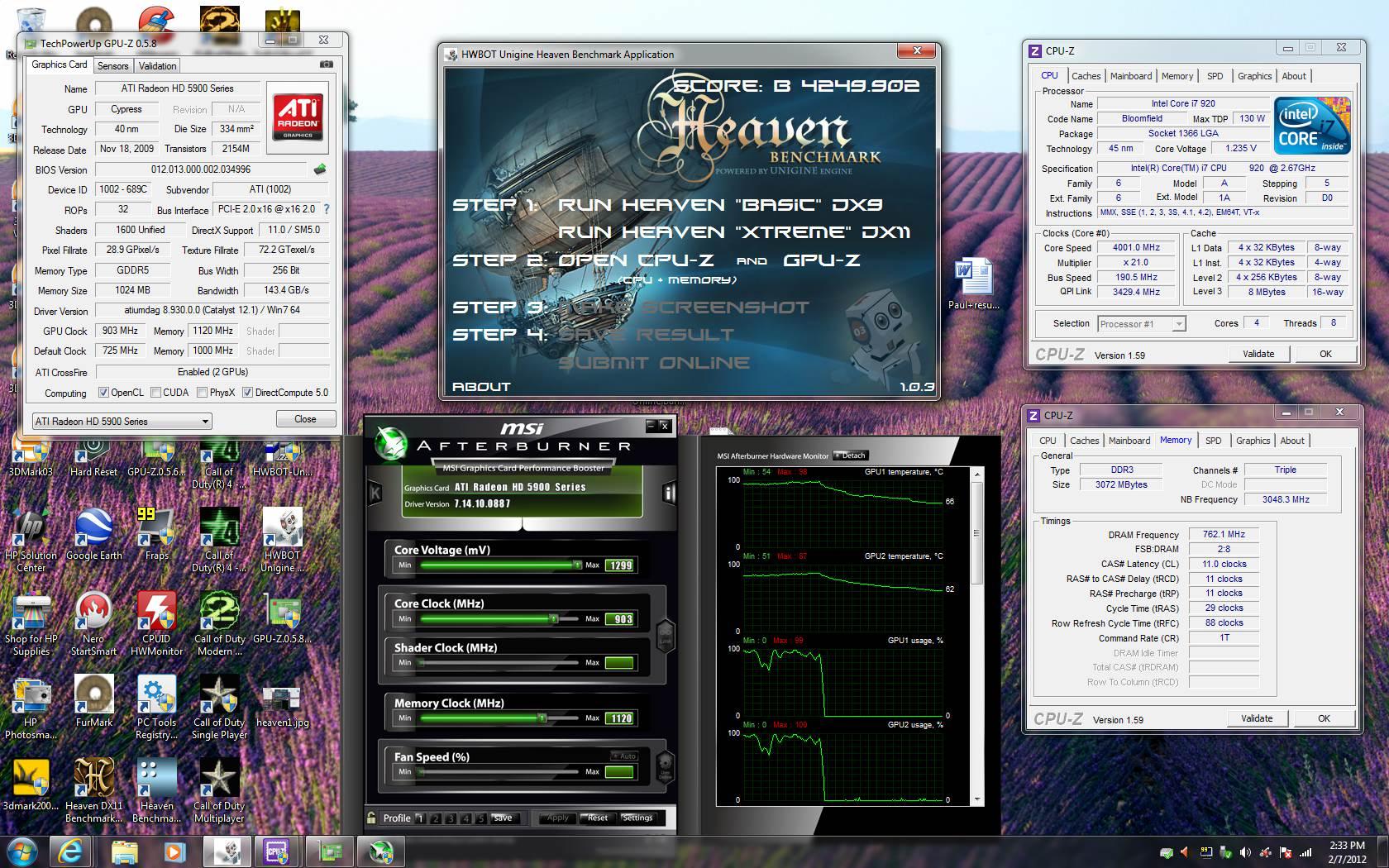The height and width of the screenshot is (868, 1389).
Task: Open the Mainboard tab in top CPU-Z
Action: [x=1130, y=76]
